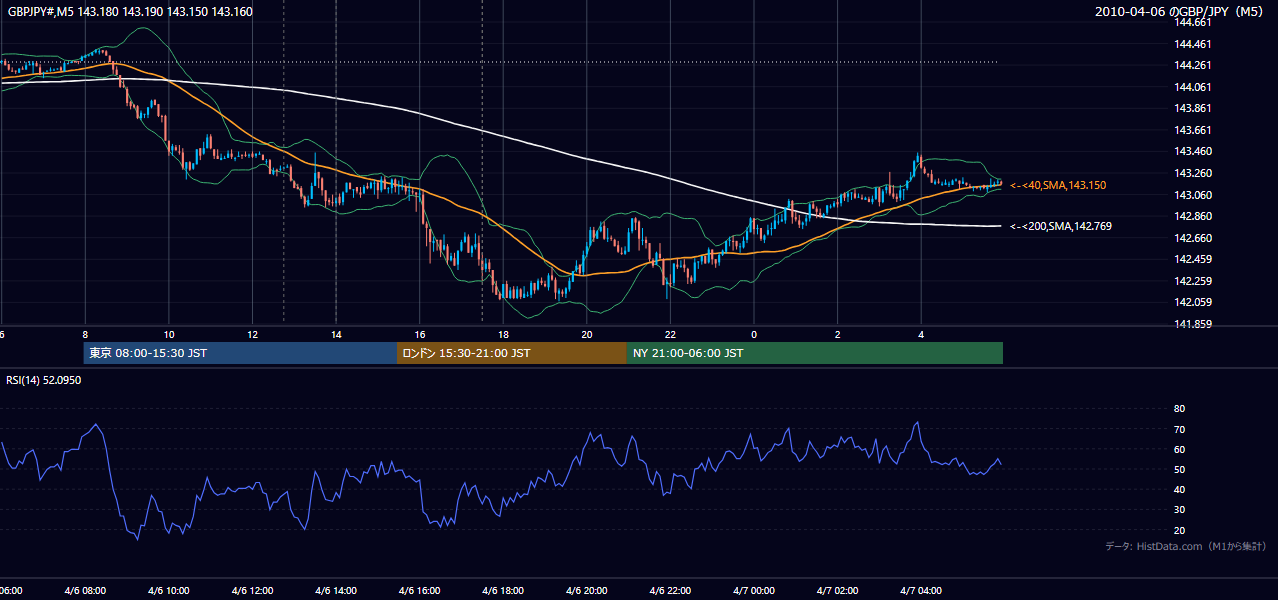Click price axis value 144.061

point(1193,87)
